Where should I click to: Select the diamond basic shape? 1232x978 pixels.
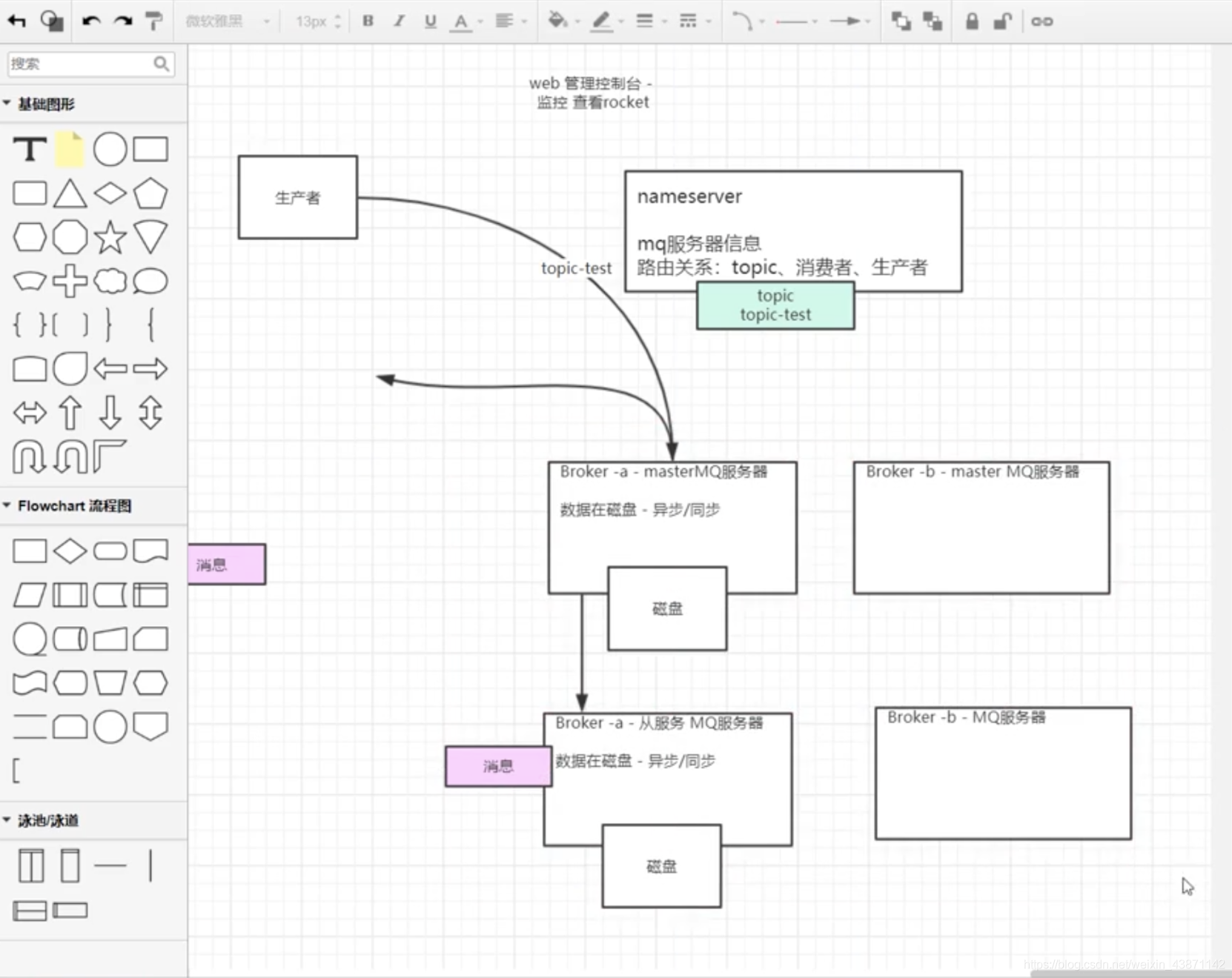(110, 193)
